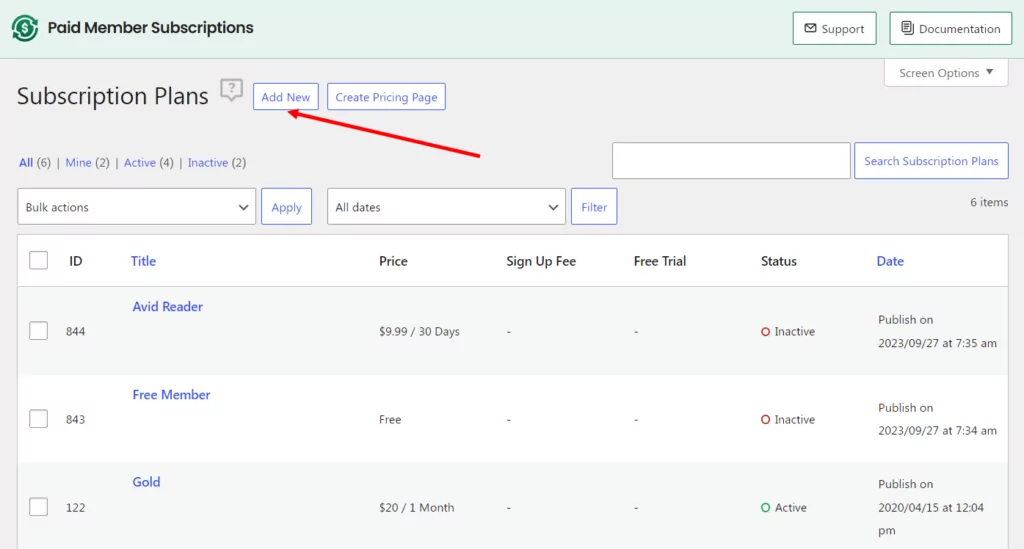Check the box for Gold plan
Image resolution: width=1024 pixels, height=549 pixels.
(x=39, y=507)
